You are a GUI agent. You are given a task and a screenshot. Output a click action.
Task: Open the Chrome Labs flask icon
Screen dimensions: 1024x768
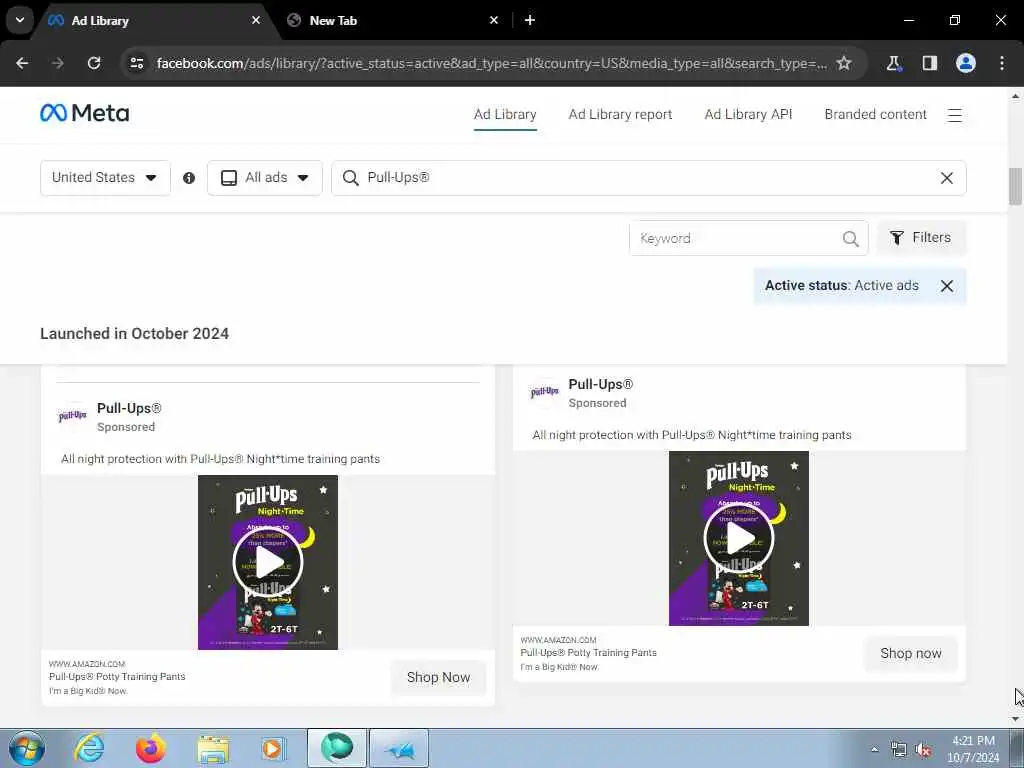pyautogui.click(x=893, y=63)
